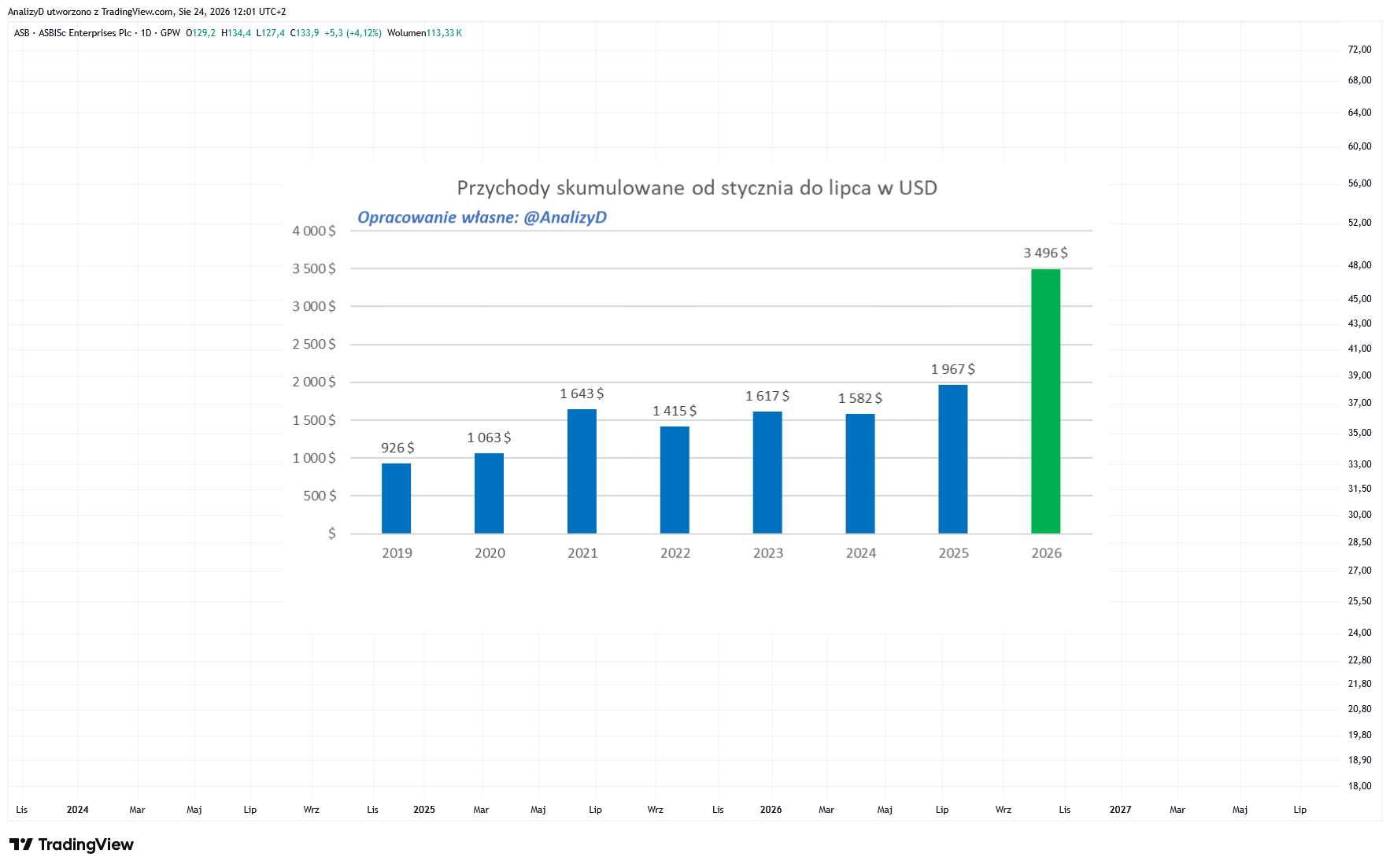Click the 60,00 price axis label
1390x868 pixels.
tap(1359, 146)
